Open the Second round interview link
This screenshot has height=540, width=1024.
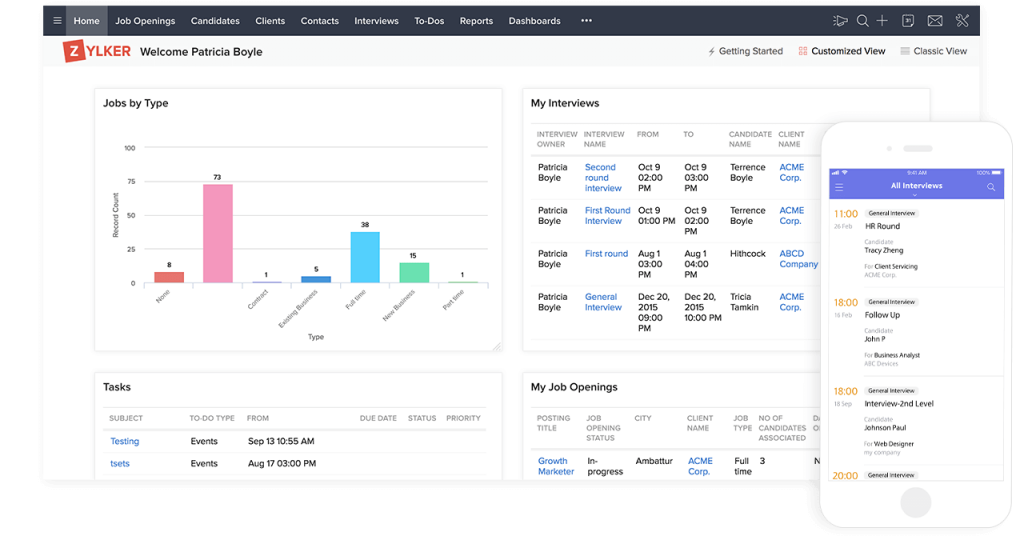tap(603, 178)
